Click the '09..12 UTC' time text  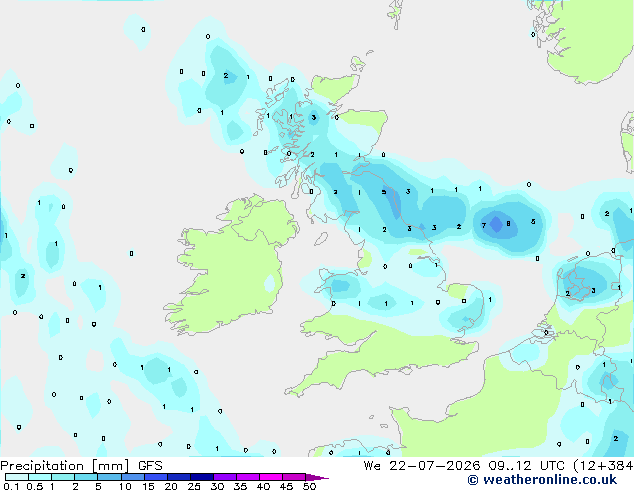coord(526,466)
